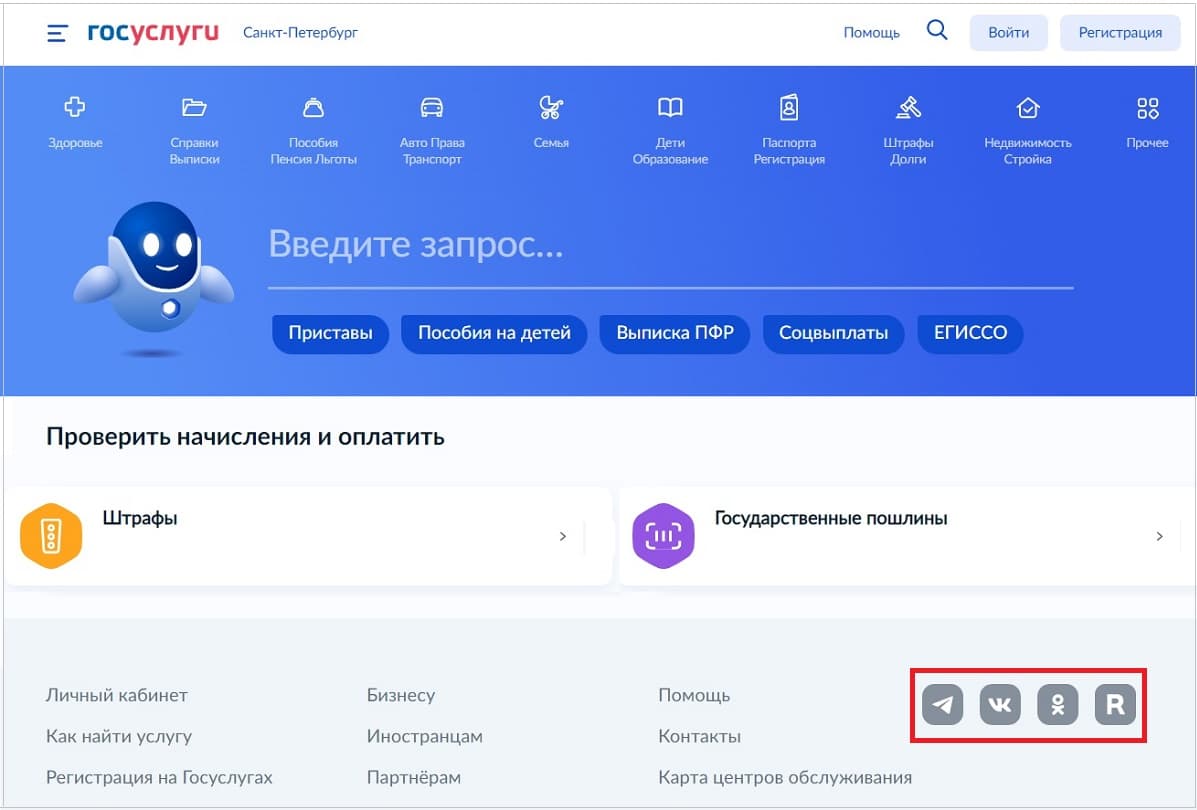Click the Telegram social icon
Viewport: 1197px width, 810px height.
point(942,705)
